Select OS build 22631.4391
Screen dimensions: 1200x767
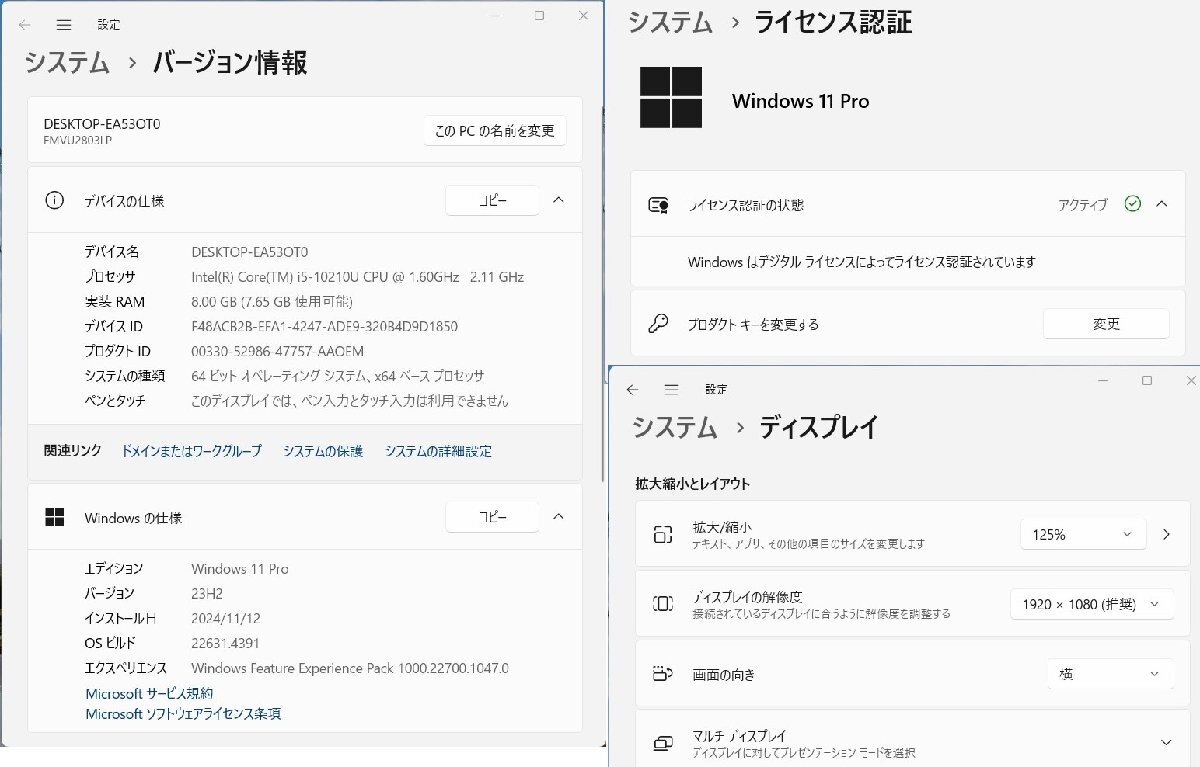[x=225, y=643]
